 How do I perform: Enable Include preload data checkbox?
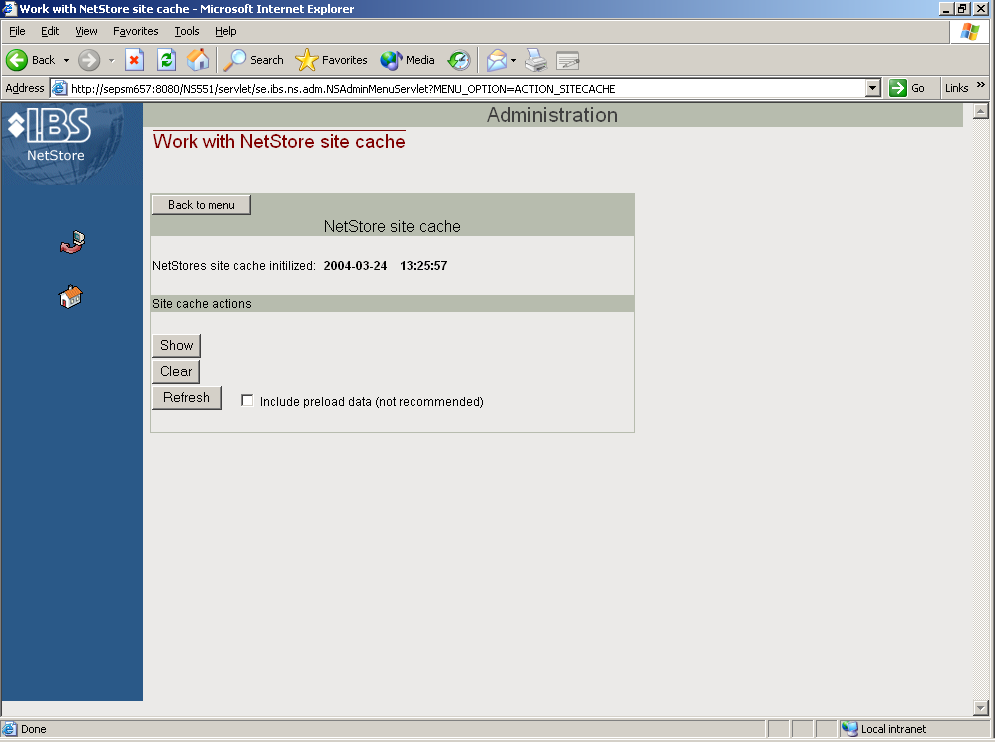(x=247, y=401)
